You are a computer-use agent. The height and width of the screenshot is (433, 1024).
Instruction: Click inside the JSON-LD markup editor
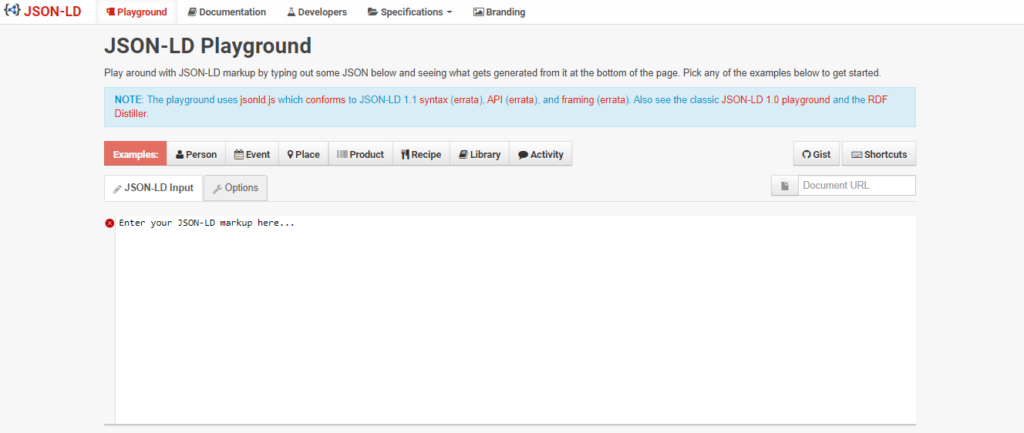pos(515,320)
